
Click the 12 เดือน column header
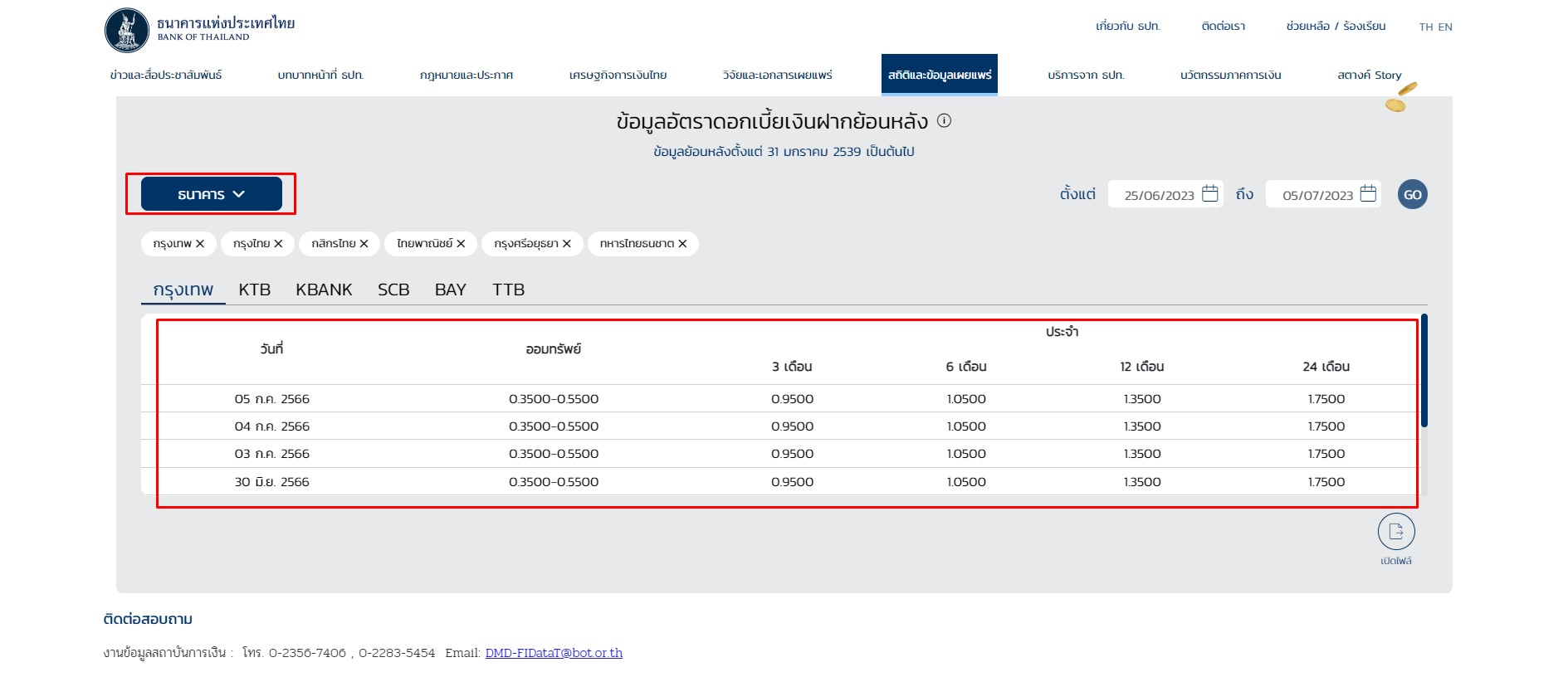pyautogui.click(x=1142, y=367)
